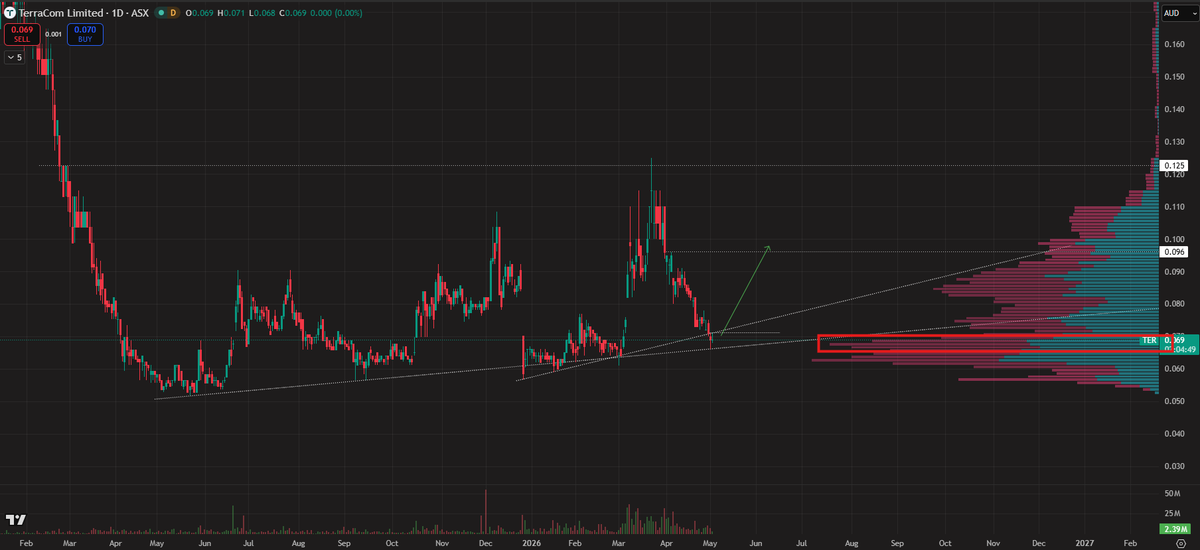The width and height of the screenshot is (1200, 550).
Task: Click the 50M volume scale label
Action: pyautogui.click(x=1171, y=494)
